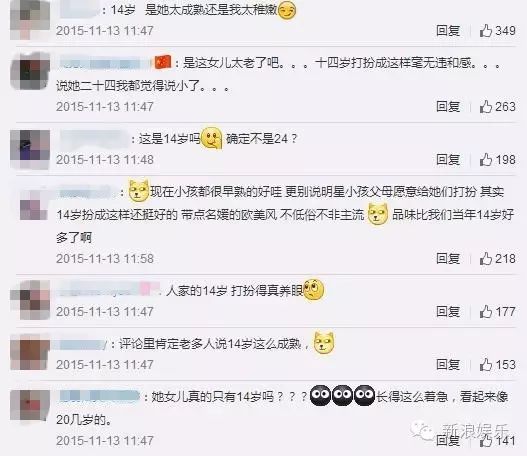Reply to the 177-like comment

pyautogui.click(x=448, y=312)
